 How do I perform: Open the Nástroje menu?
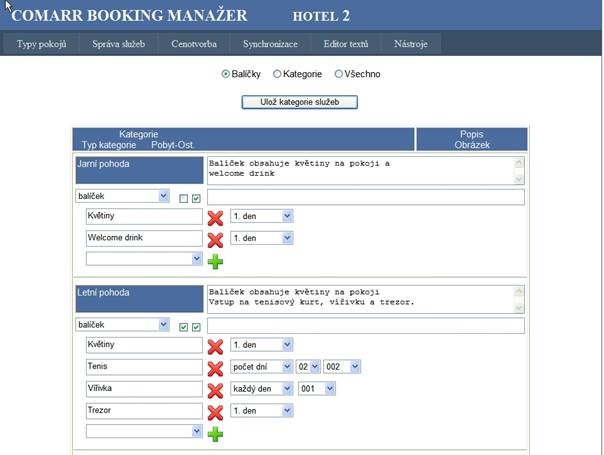(411, 44)
